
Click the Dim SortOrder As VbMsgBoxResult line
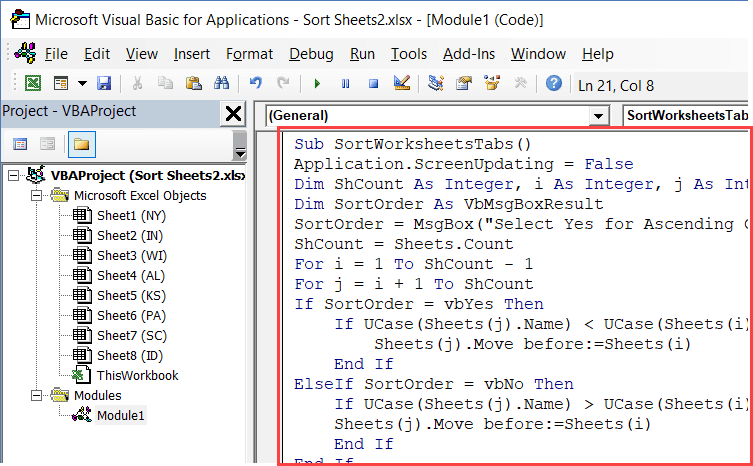pyautogui.click(x=449, y=204)
